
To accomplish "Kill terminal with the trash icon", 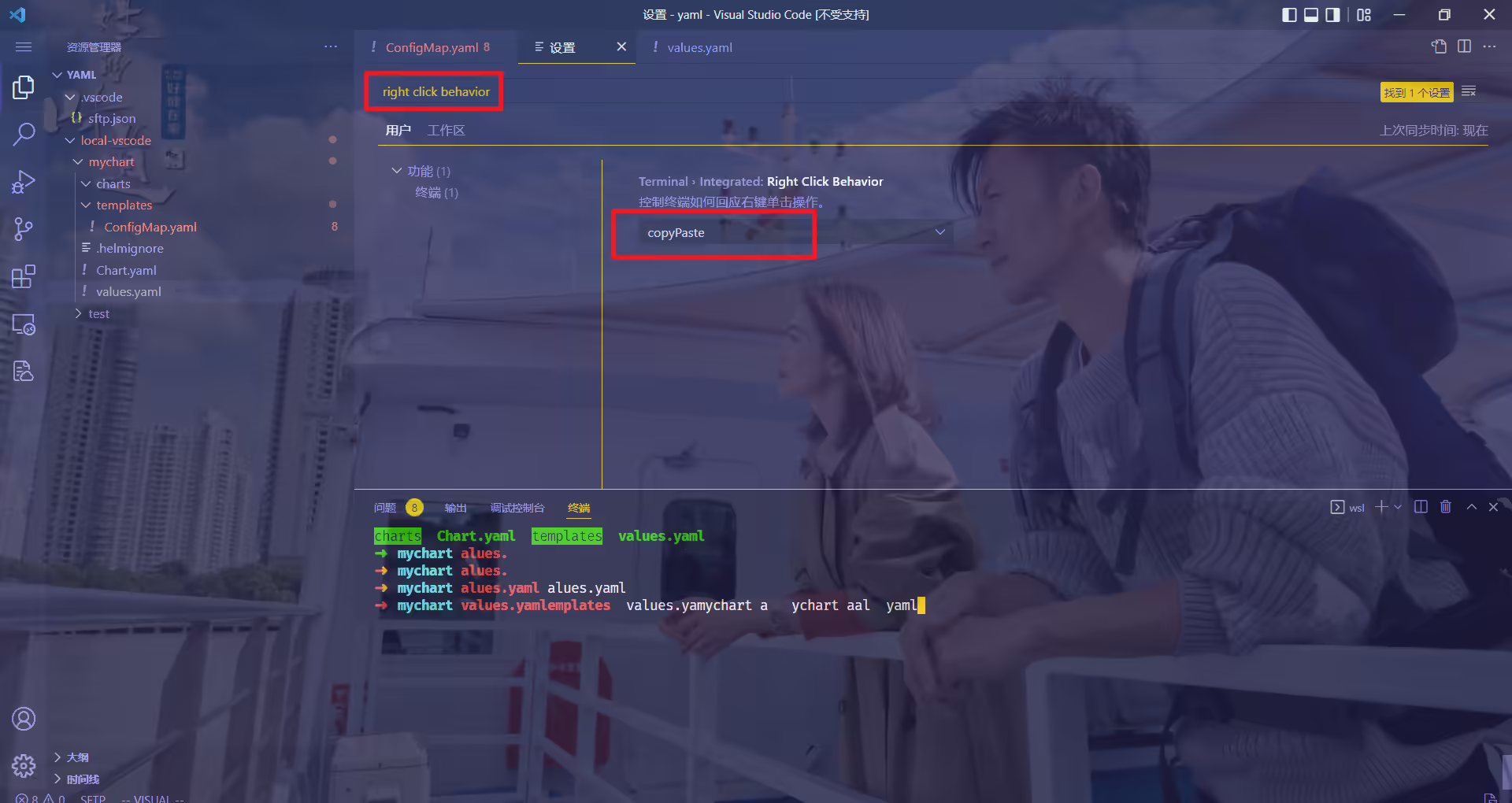I will coord(1446,507).
